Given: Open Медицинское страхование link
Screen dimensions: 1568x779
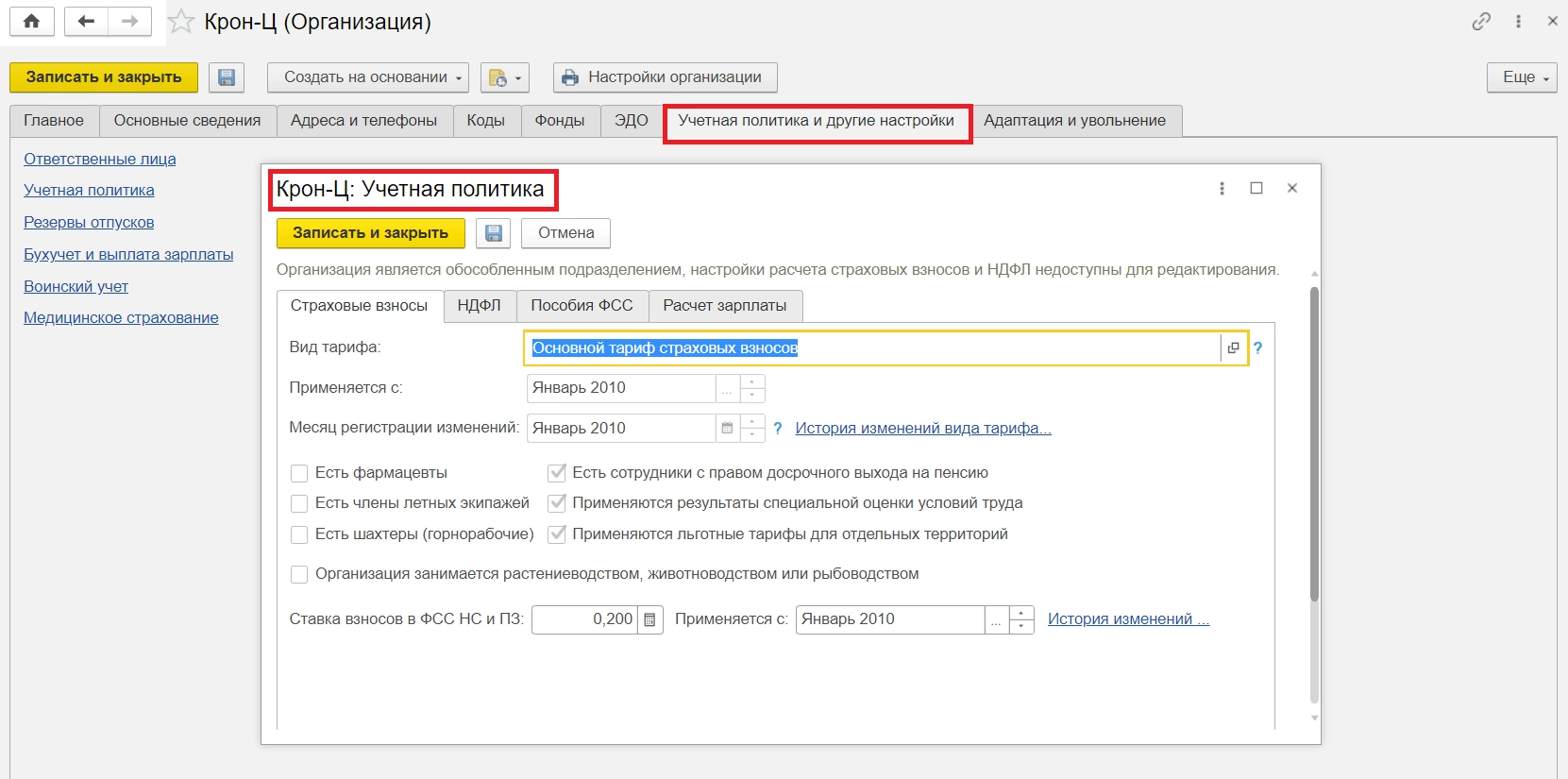Looking at the screenshot, I should [121, 318].
